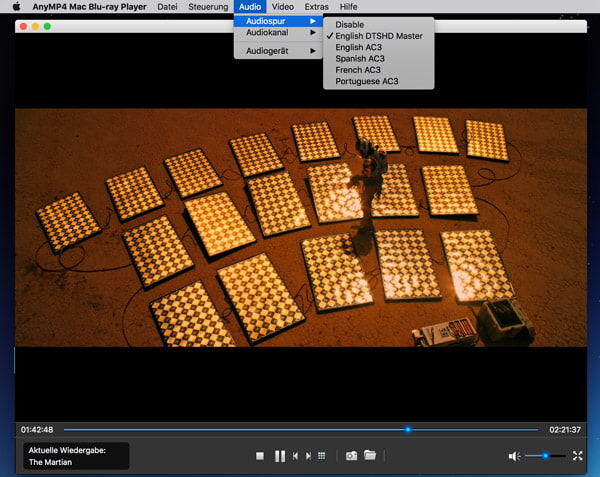Minimize the player with yellow button
This screenshot has width=600, height=477.
click(x=35, y=26)
